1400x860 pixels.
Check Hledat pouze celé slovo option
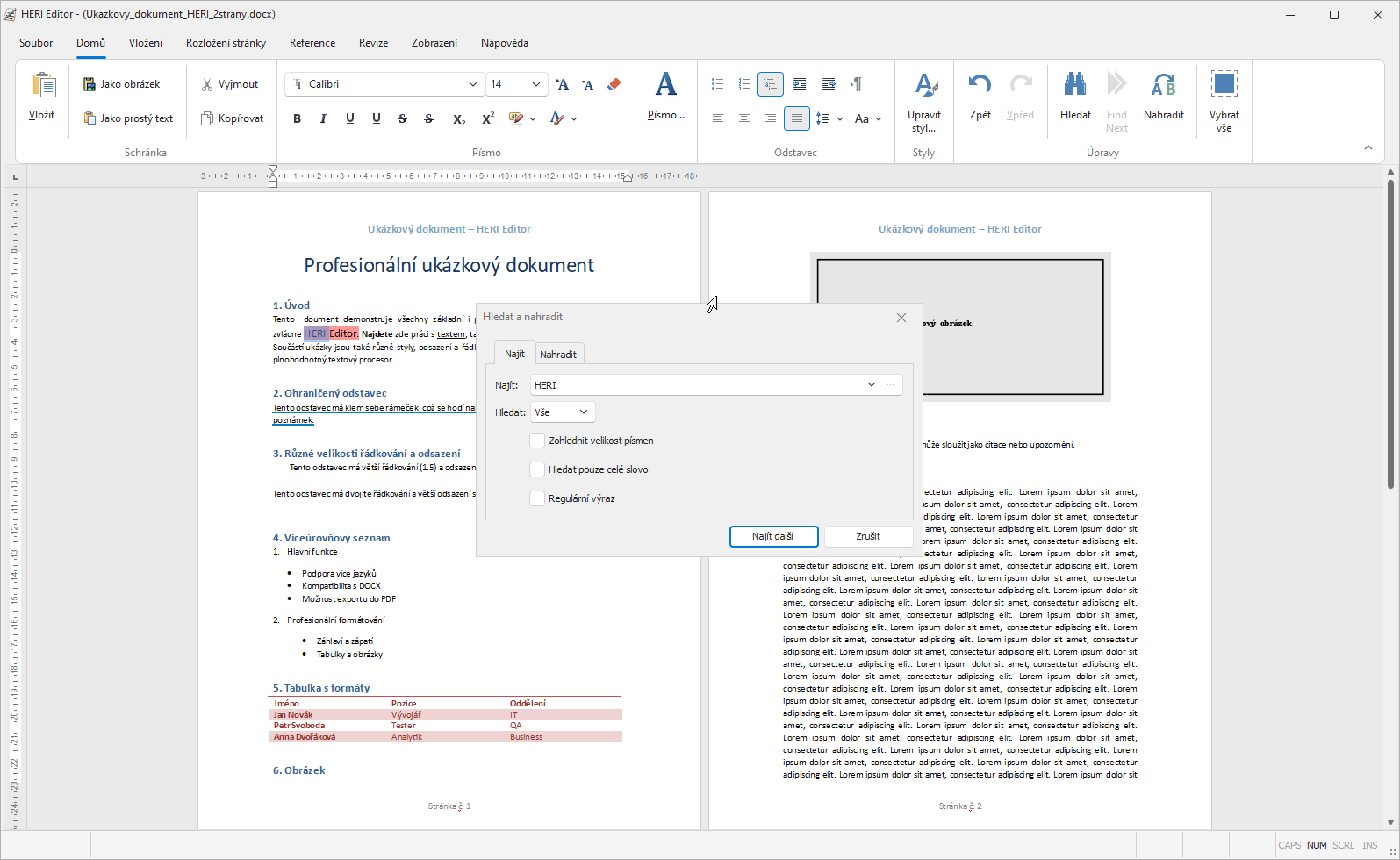pos(537,469)
